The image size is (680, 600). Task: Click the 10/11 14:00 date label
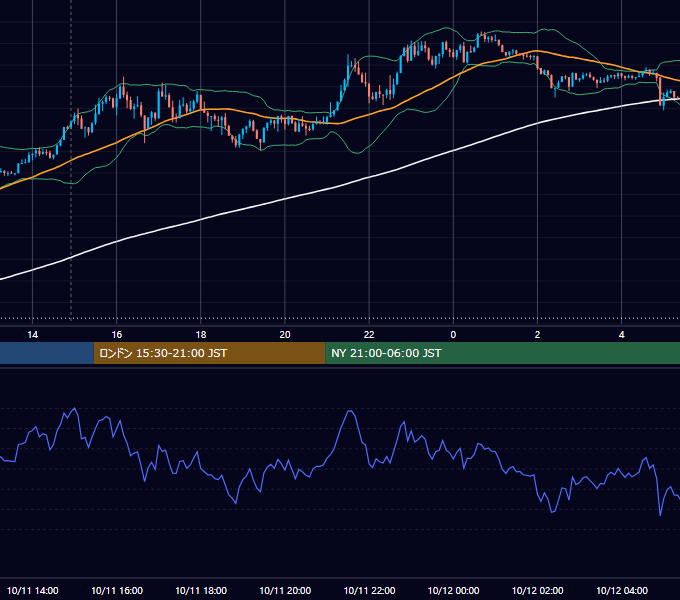(33, 590)
